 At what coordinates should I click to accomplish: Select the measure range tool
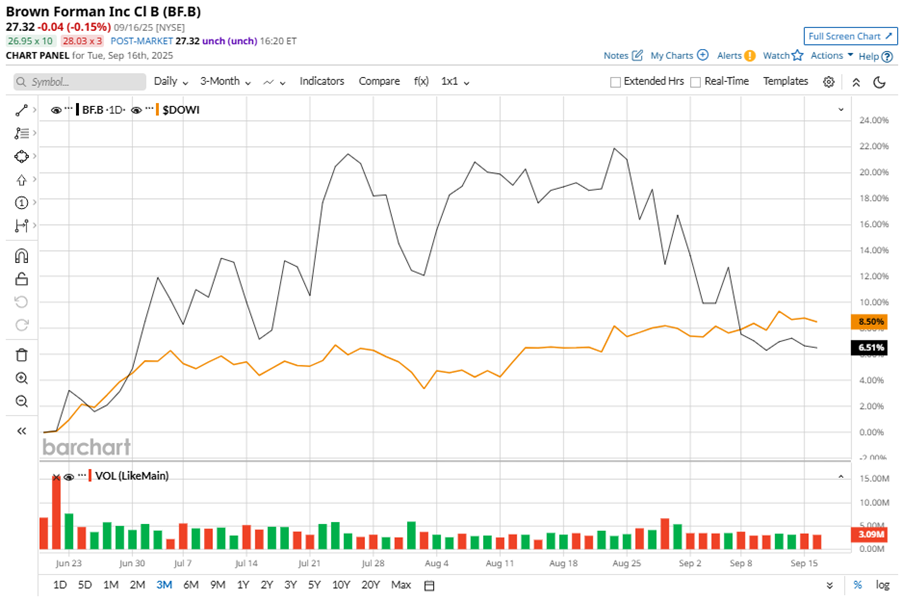pyautogui.click(x=21, y=225)
